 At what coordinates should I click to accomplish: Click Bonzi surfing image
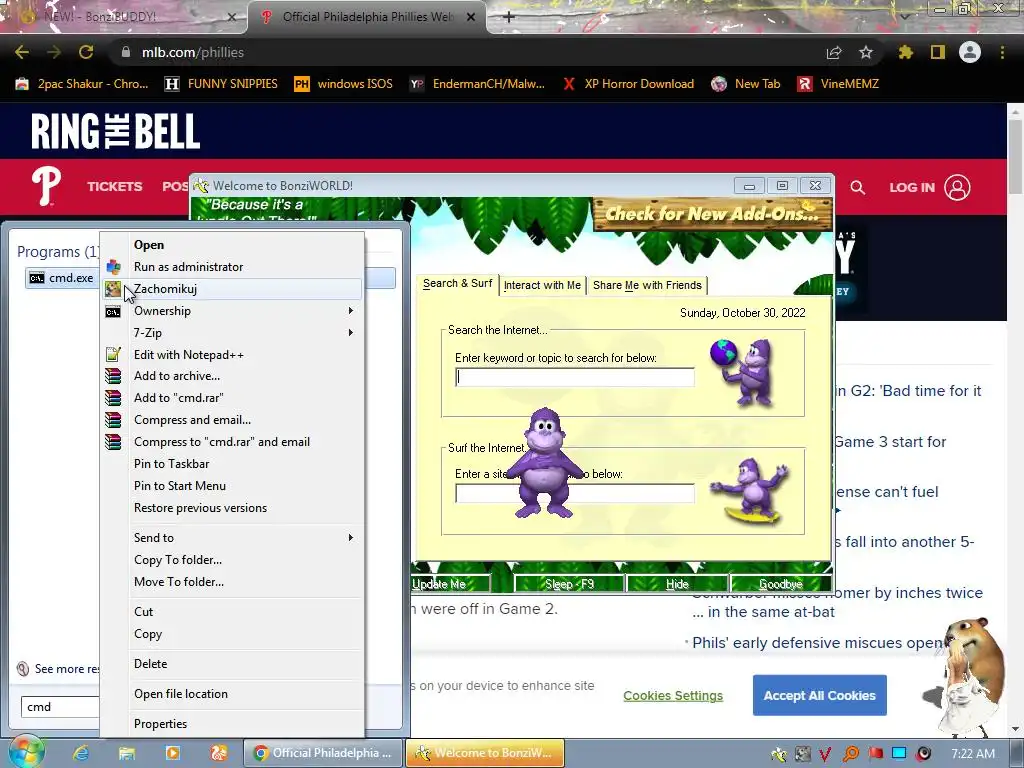[x=751, y=491]
